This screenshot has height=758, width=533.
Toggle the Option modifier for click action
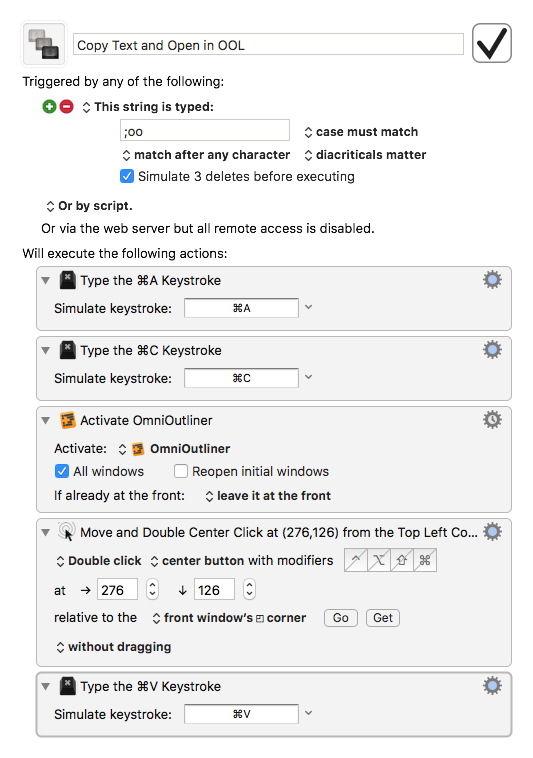tap(379, 560)
